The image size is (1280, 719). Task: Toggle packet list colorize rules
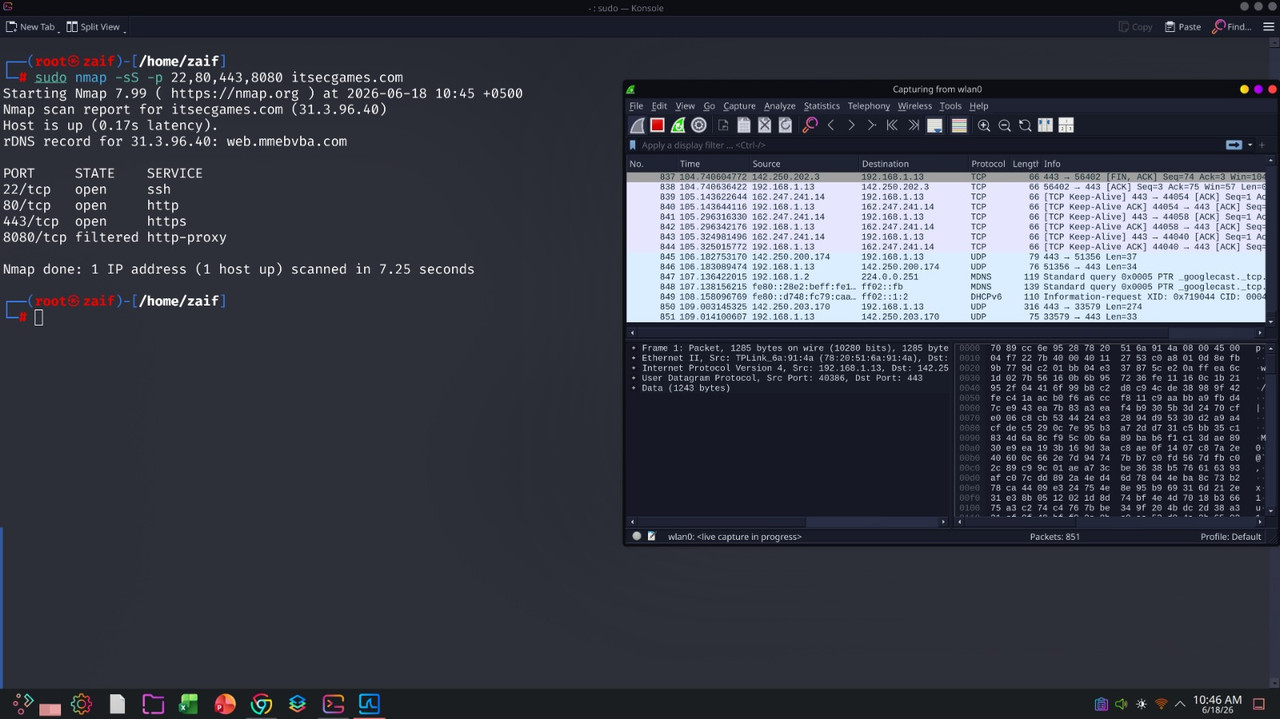959,125
